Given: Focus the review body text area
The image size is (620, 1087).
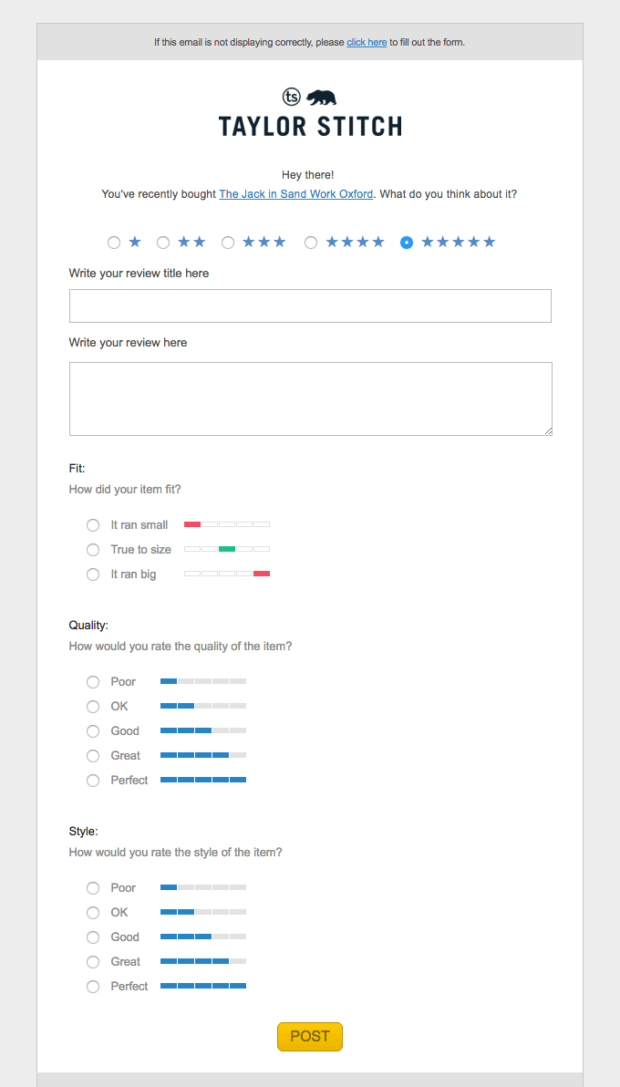Looking at the screenshot, I should [311, 399].
